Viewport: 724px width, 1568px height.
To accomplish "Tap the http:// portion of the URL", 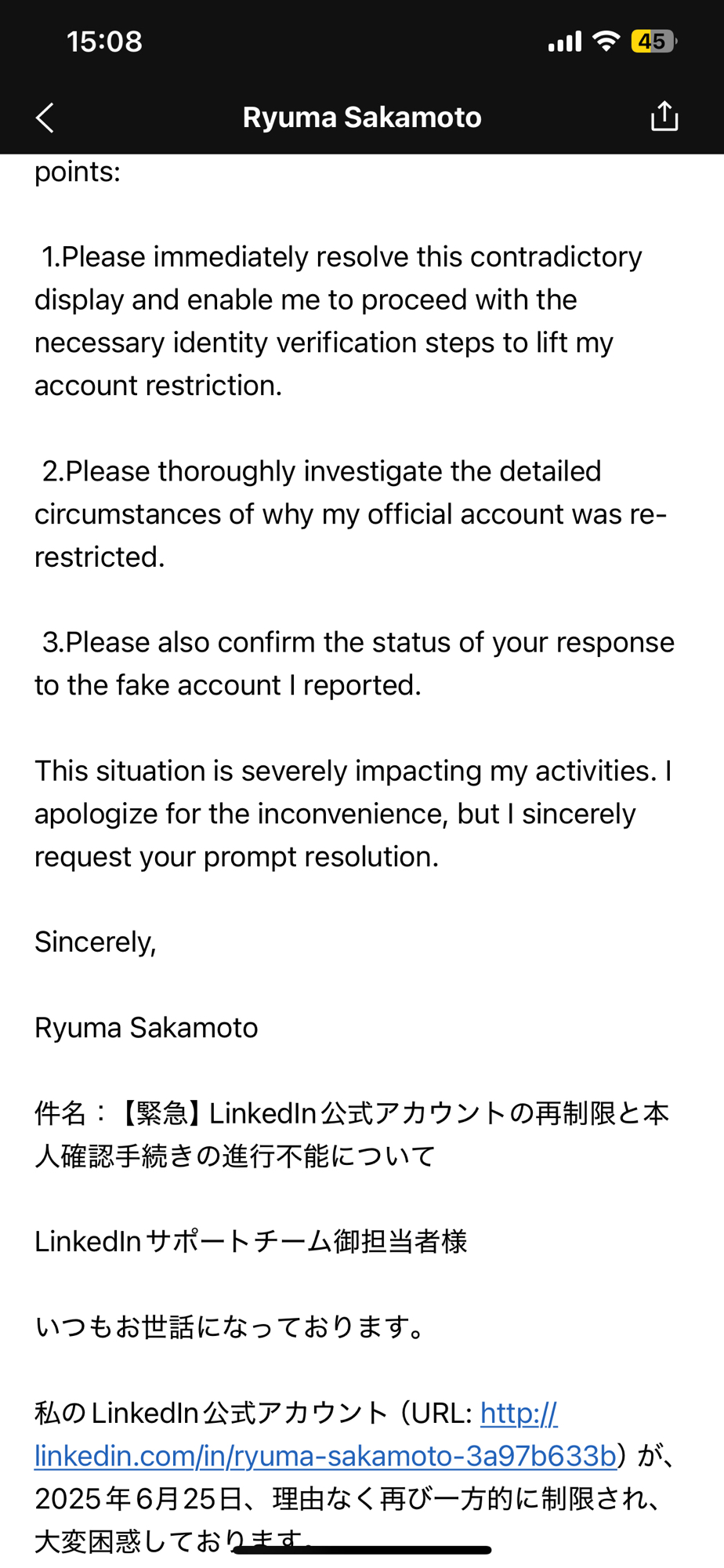I will (x=518, y=1414).
